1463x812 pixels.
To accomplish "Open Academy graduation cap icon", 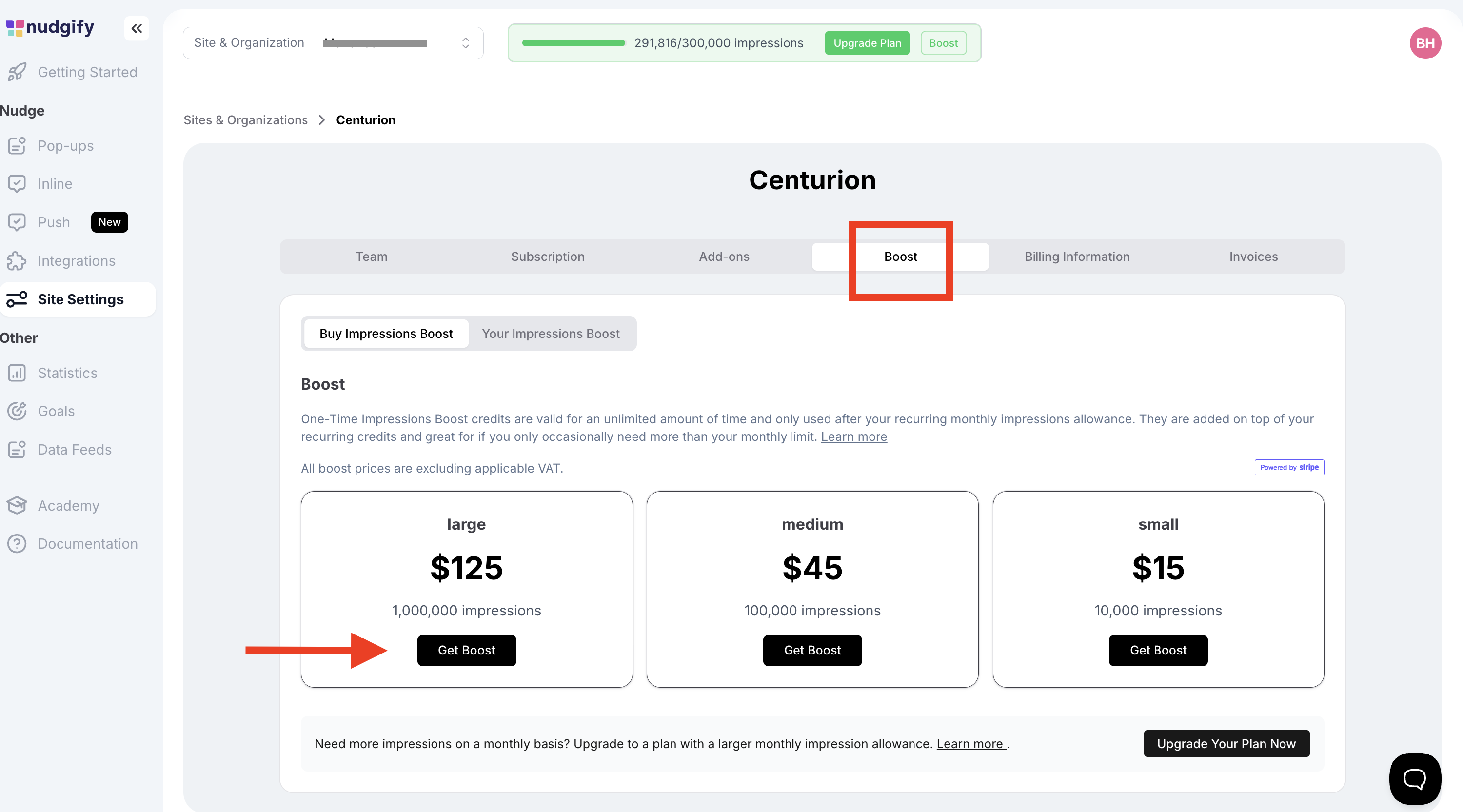I will tap(17, 505).
